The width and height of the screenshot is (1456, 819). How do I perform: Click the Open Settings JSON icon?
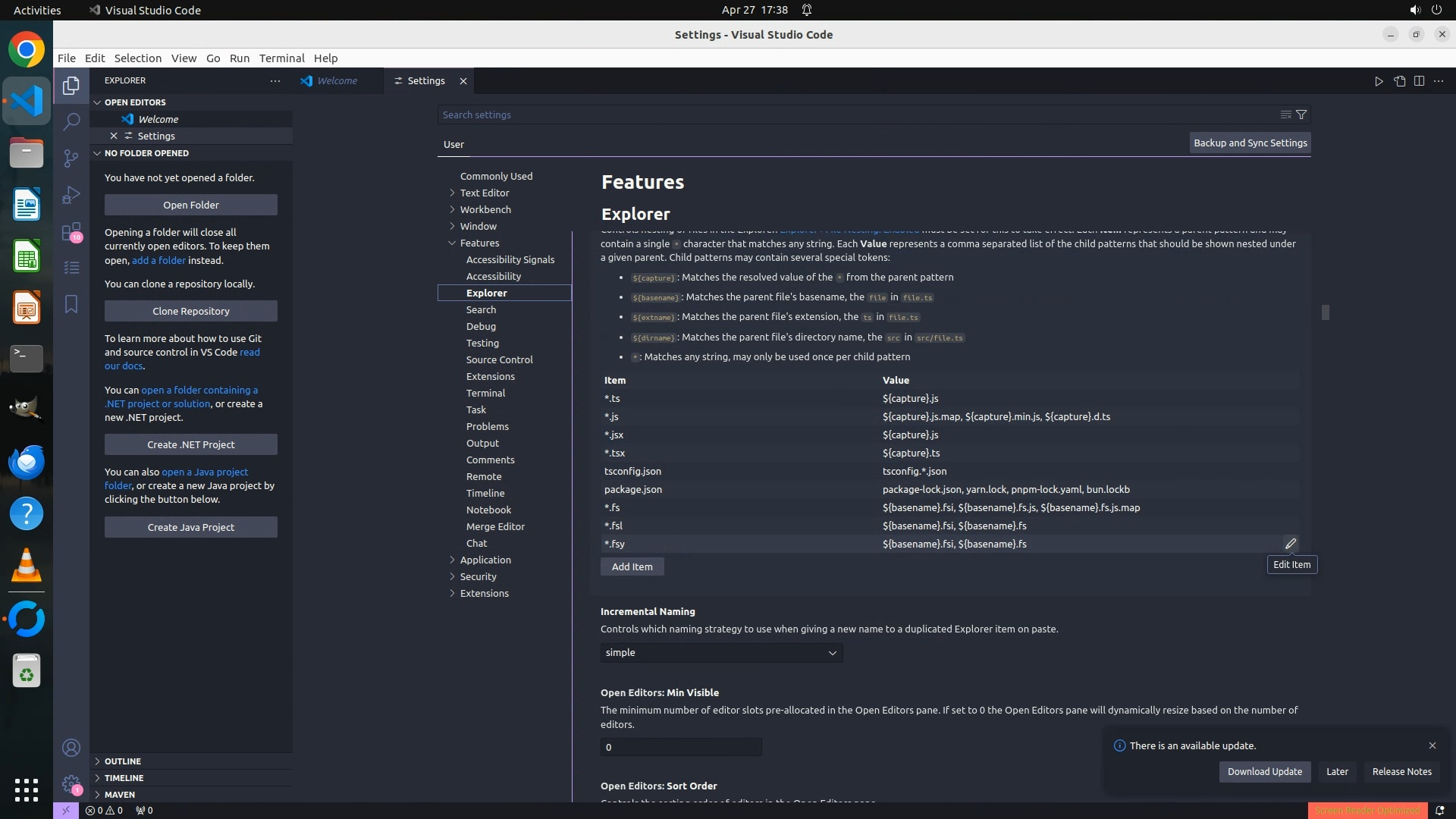pyautogui.click(x=1399, y=81)
